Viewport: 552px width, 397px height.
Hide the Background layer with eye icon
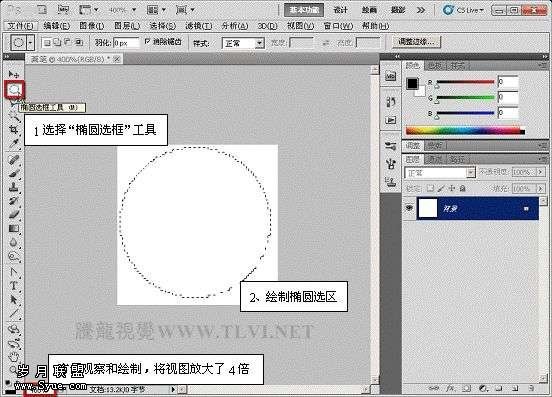(409, 208)
